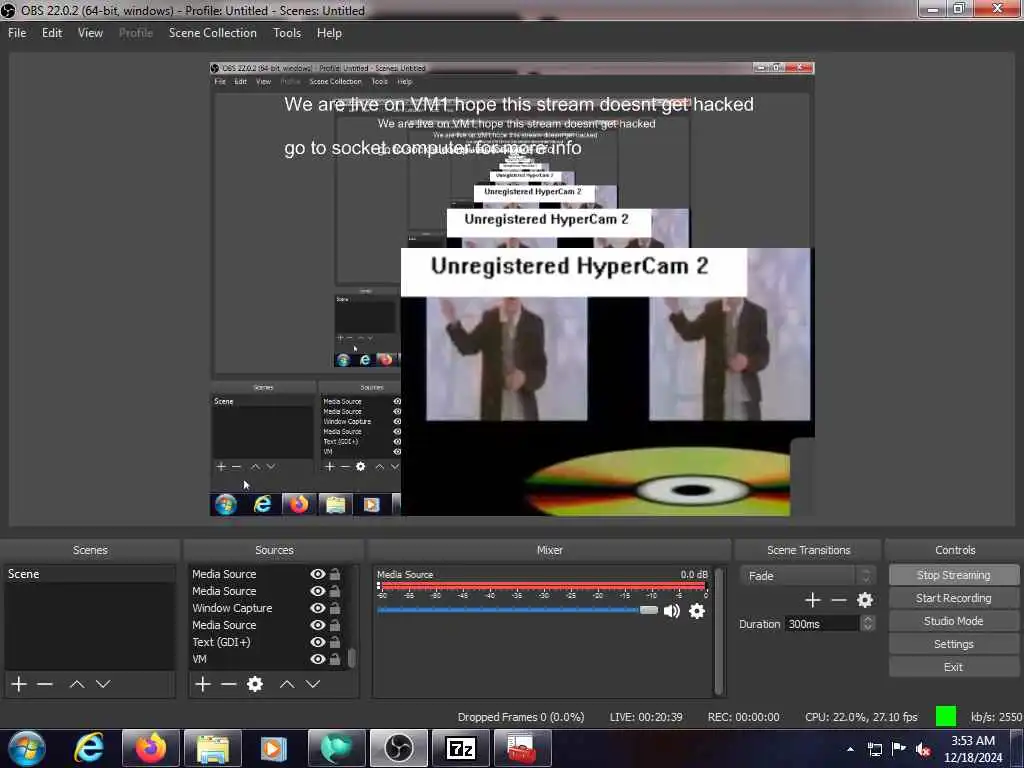Viewport: 1024px width, 768px height.
Task: Add a new source with plus icon
Action: click(203, 684)
